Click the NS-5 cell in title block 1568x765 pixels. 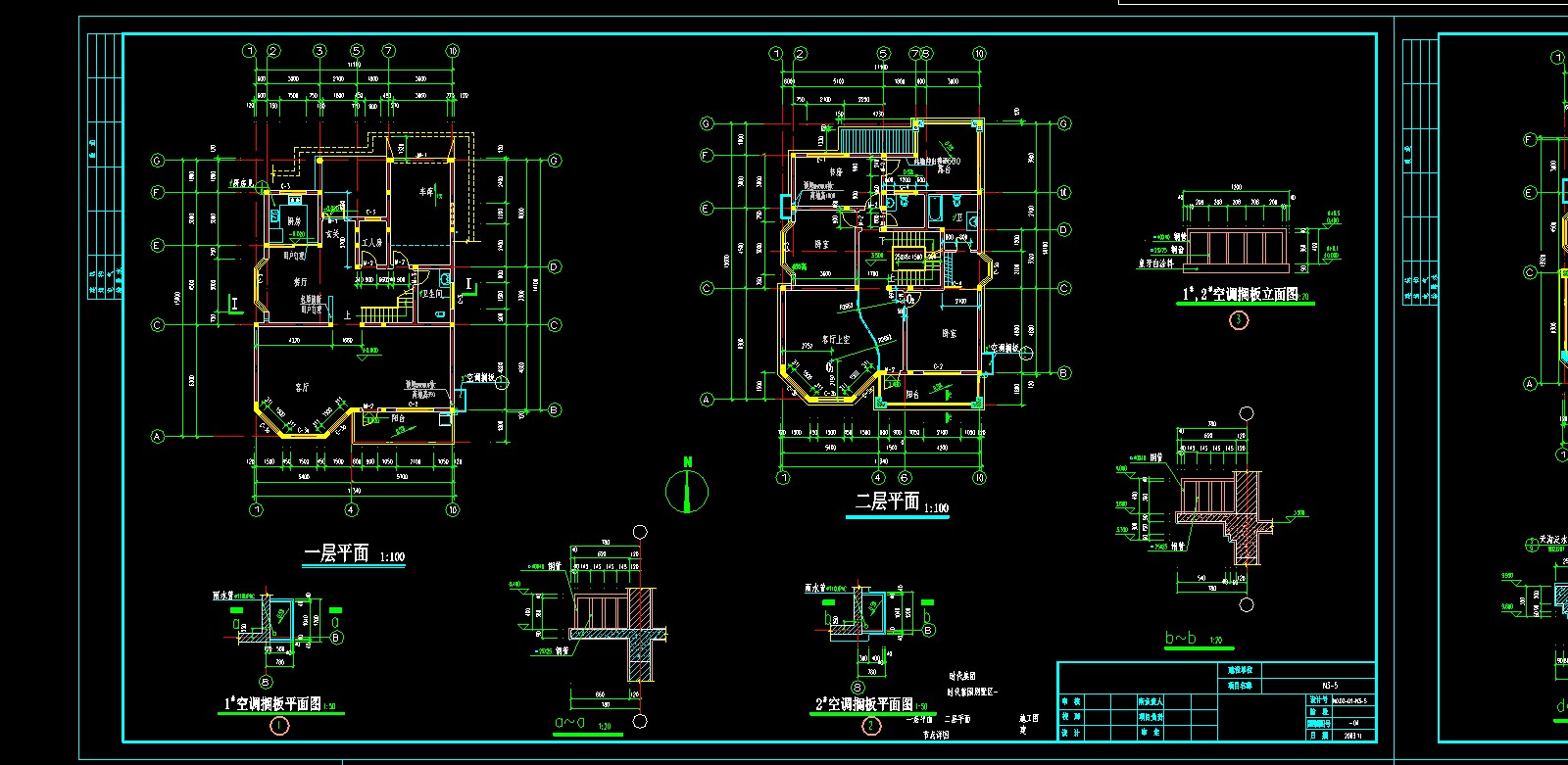(x=1329, y=686)
